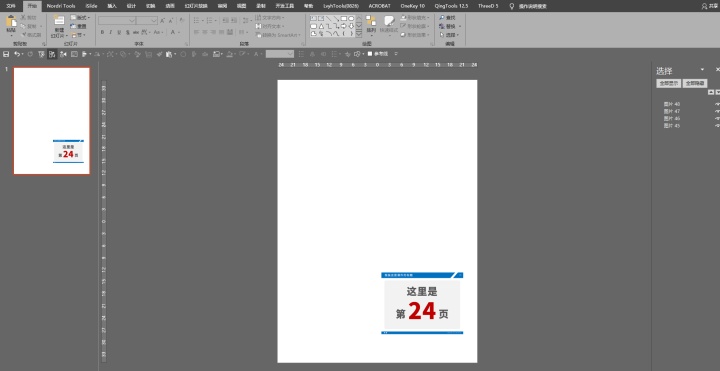
Task: Switch to the ACROBAT tab
Action: 379,6
